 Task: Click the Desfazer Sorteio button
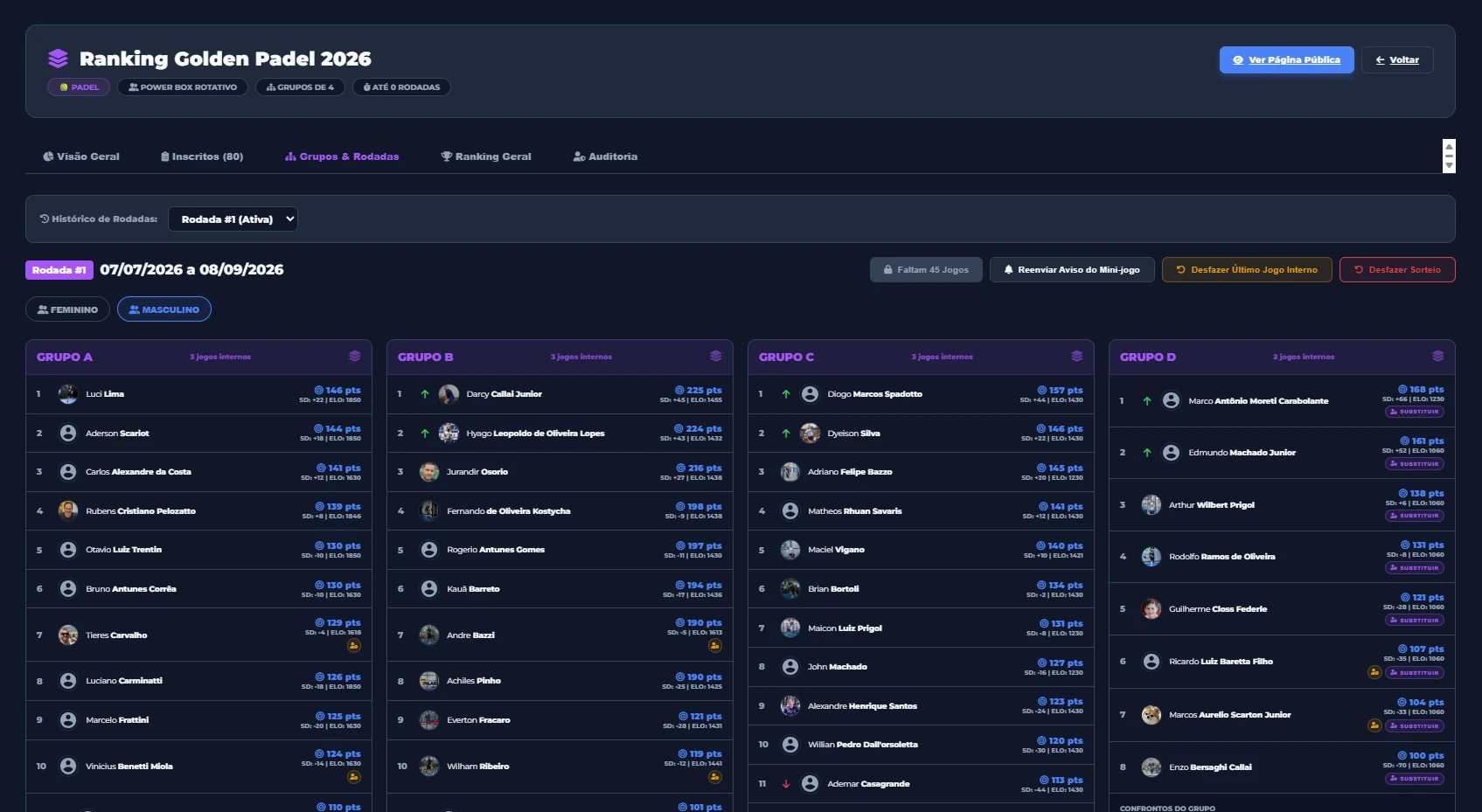tap(1397, 270)
